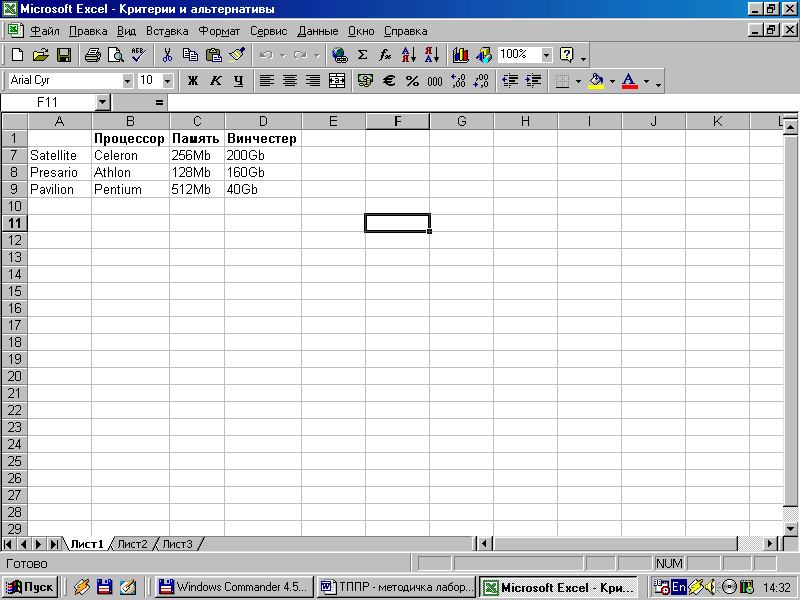Select row 11 header
Image resolution: width=800 pixels, height=600 pixels.
point(14,223)
